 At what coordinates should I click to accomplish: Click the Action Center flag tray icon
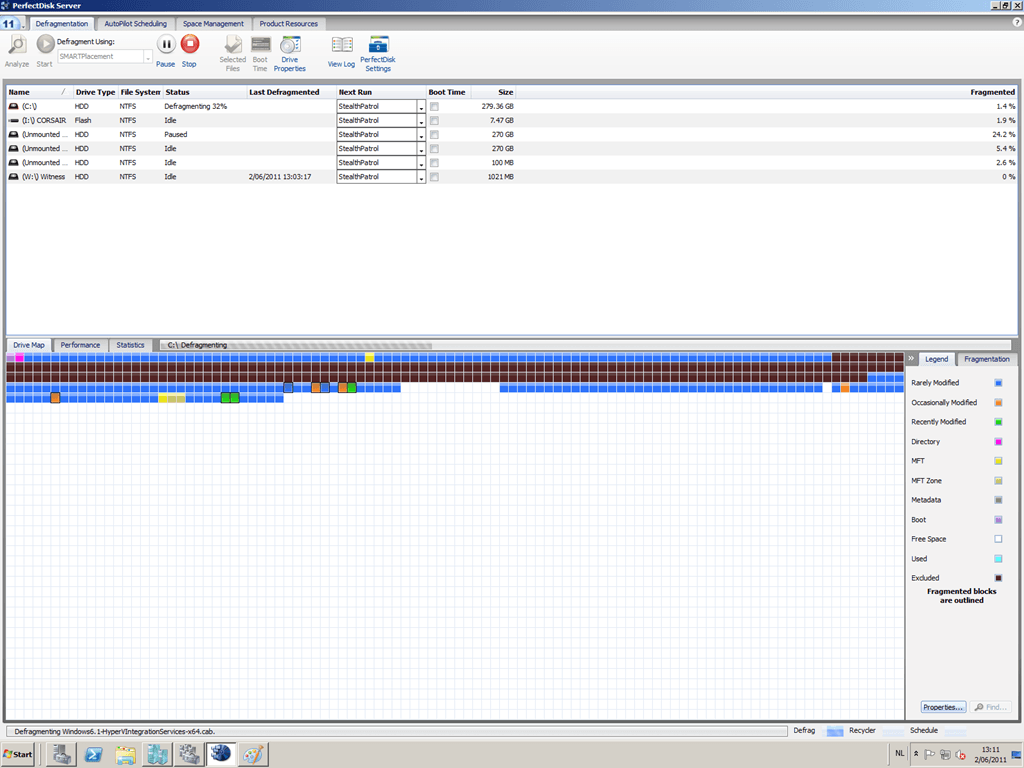coord(929,755)
